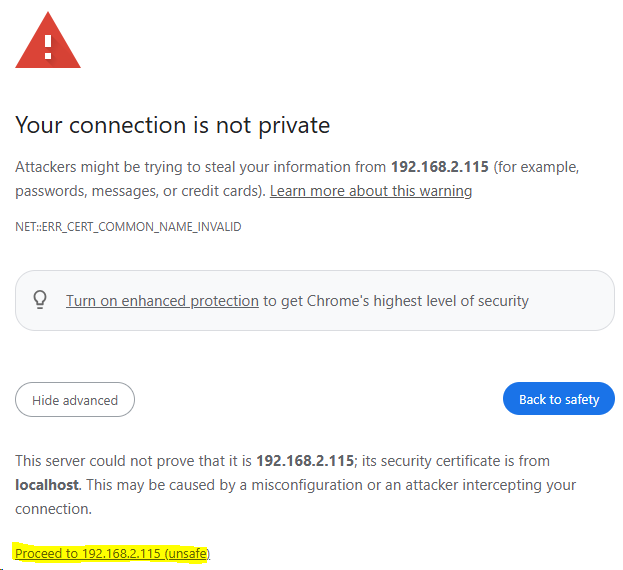Collapse details with the Hide advanced button
The height and width of the screenshot is (570, 623).
tap(75, 400)
